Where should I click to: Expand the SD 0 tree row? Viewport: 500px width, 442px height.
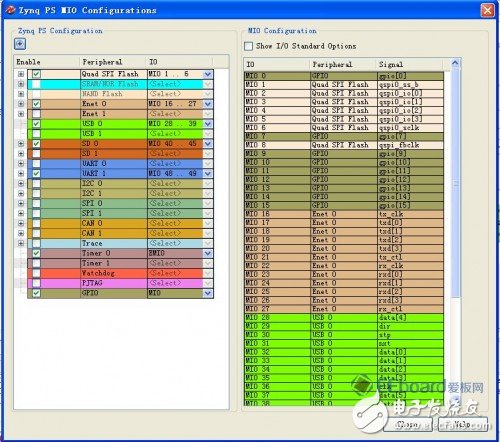[21, 144]
